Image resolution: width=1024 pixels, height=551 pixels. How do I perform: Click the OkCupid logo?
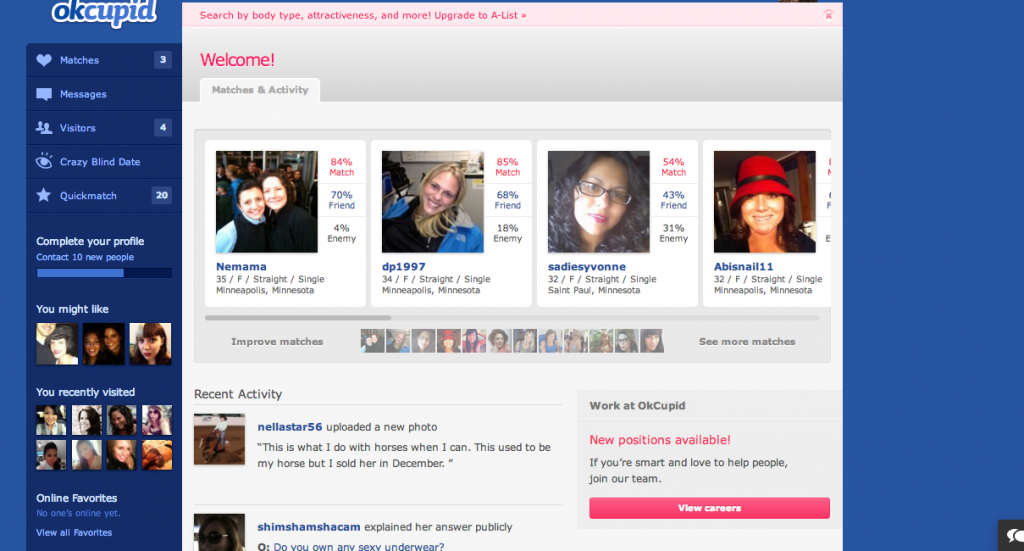105,12
